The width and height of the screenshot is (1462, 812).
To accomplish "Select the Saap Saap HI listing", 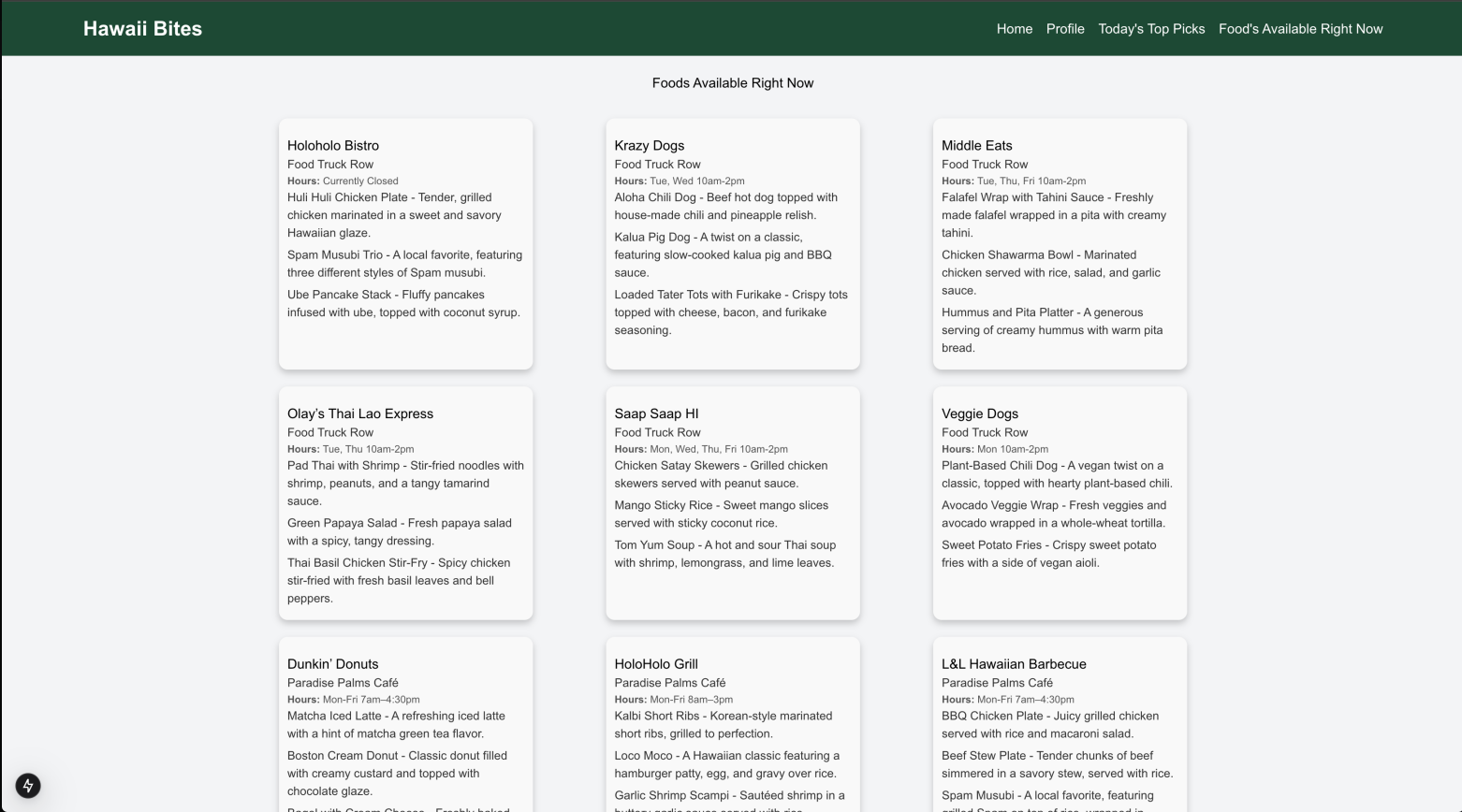I will point(732,502).
